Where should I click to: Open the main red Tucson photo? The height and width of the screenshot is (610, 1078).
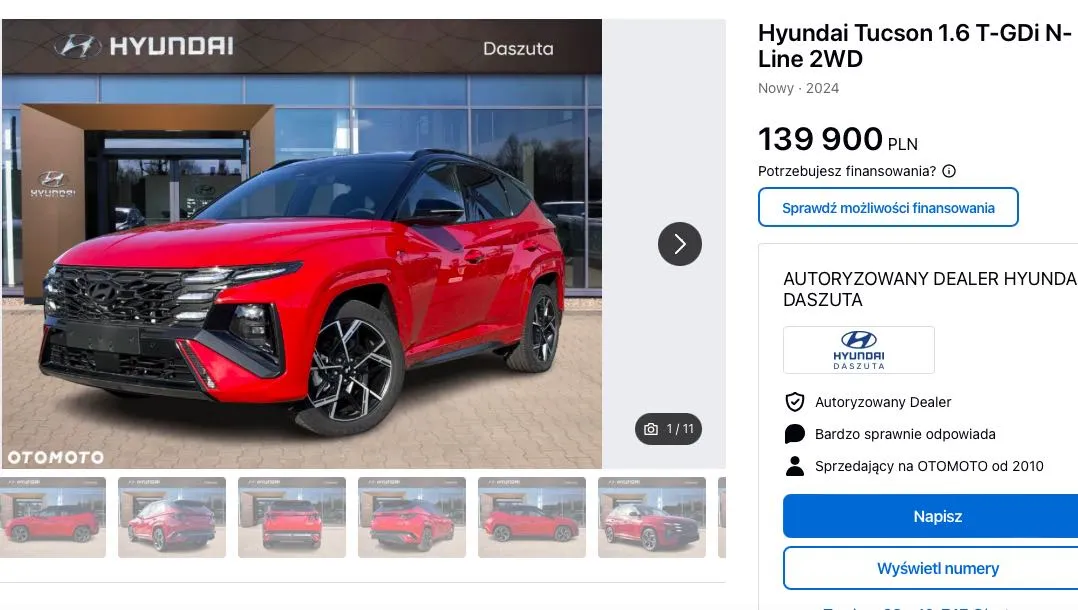point(302,244)
